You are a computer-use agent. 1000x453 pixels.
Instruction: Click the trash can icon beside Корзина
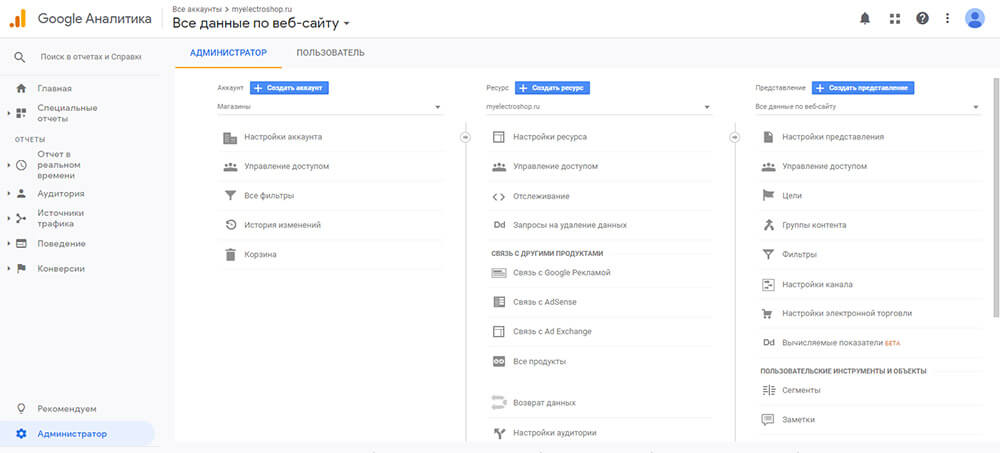[230, 255]
